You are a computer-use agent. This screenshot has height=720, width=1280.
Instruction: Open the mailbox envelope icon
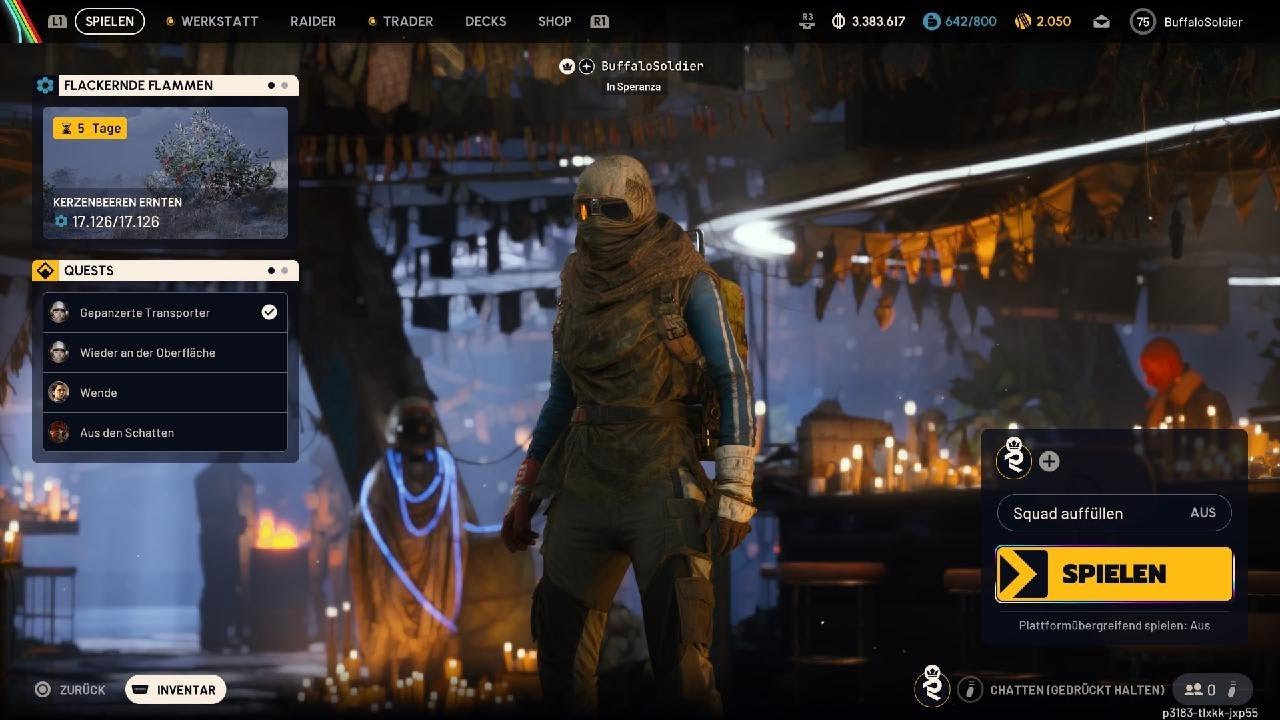pos(1101,21)
